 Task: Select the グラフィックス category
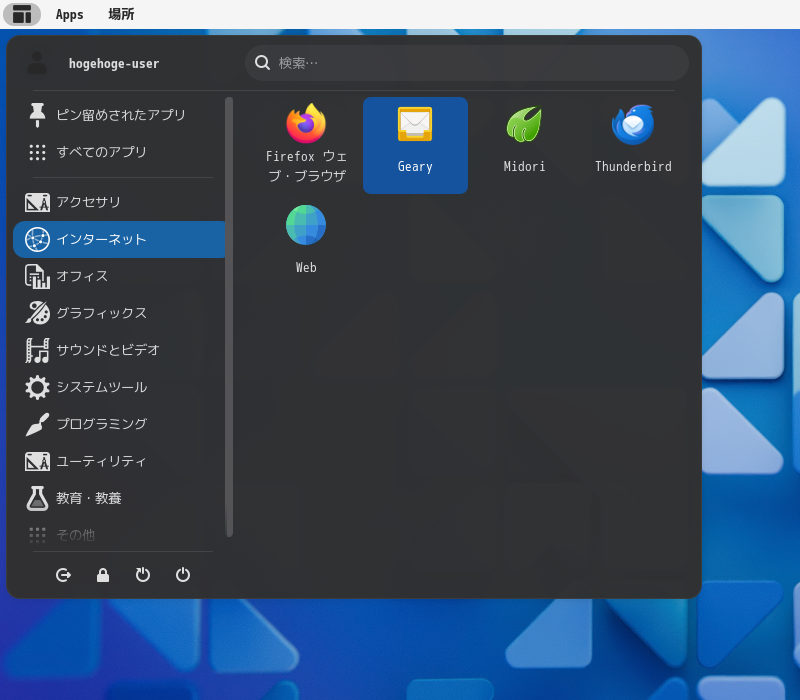[119, 313]
